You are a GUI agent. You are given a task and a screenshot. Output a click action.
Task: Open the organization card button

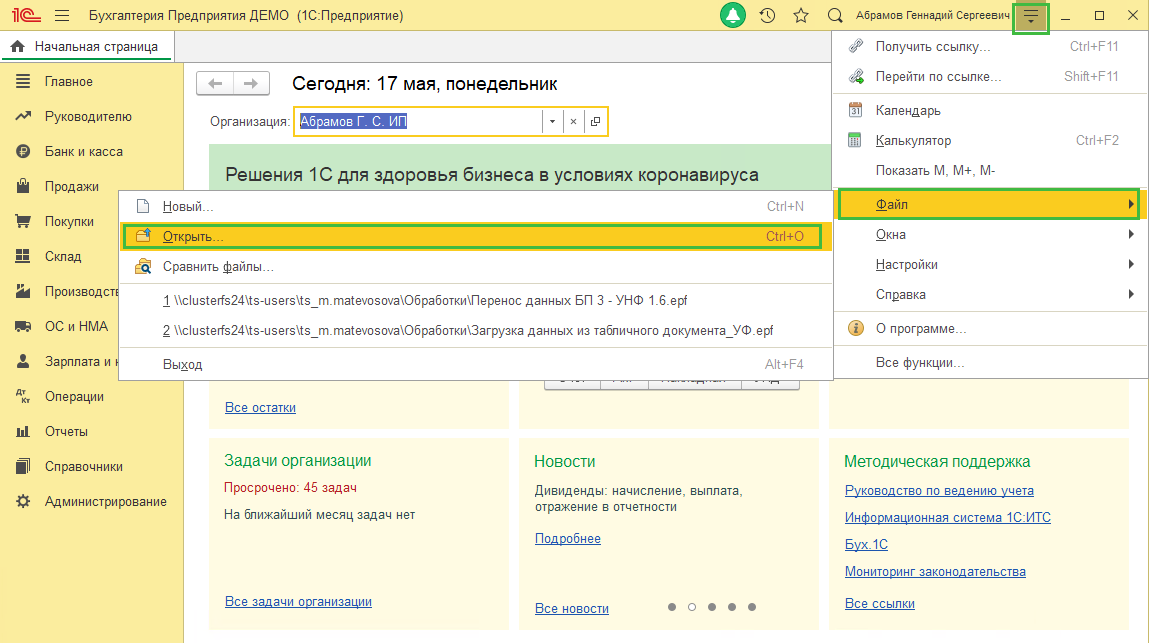coord(596,122)
